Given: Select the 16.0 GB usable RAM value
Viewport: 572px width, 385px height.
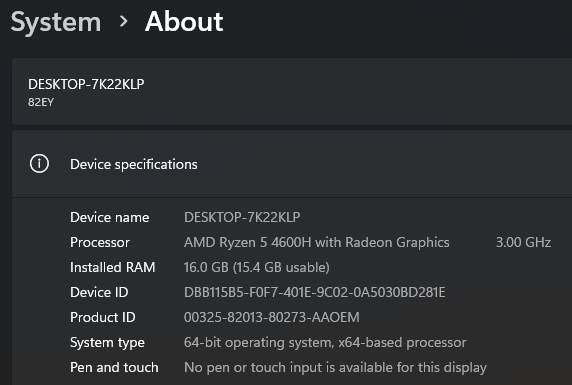Looking at the screenshot, I should point(257,267).
